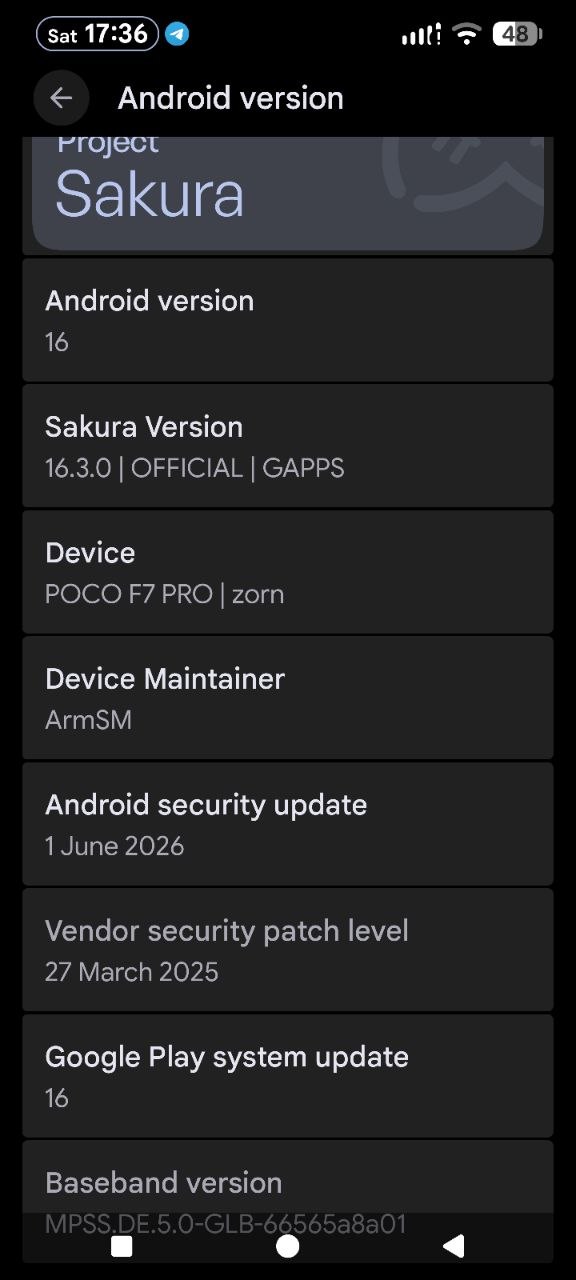Open the Android version 16 entry

coord(288,320)
